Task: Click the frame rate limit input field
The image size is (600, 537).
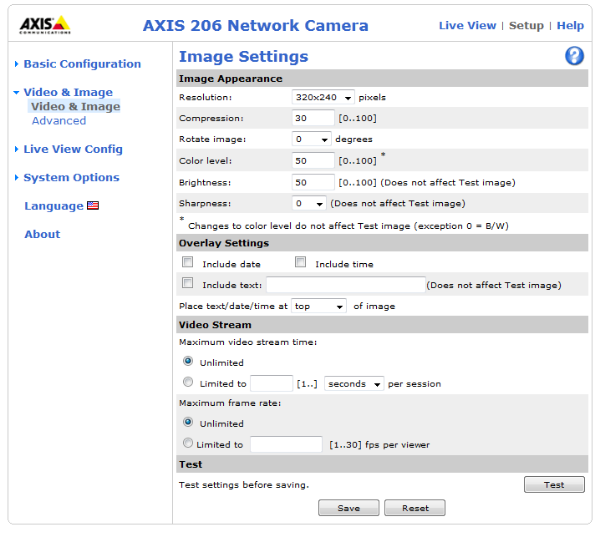Action: pos(286,444)
